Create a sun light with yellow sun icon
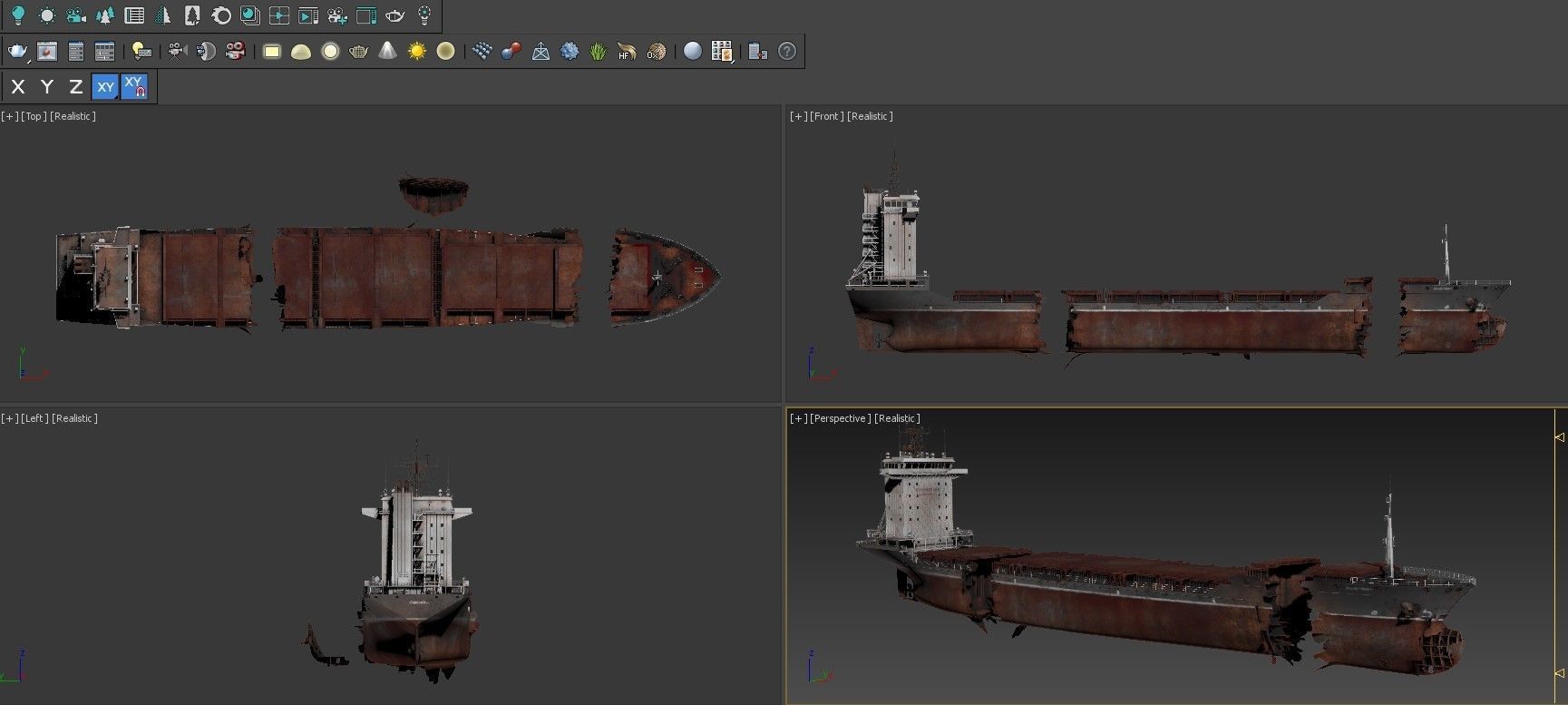This screenshot has height=705, width=1568. coord(417,52)
